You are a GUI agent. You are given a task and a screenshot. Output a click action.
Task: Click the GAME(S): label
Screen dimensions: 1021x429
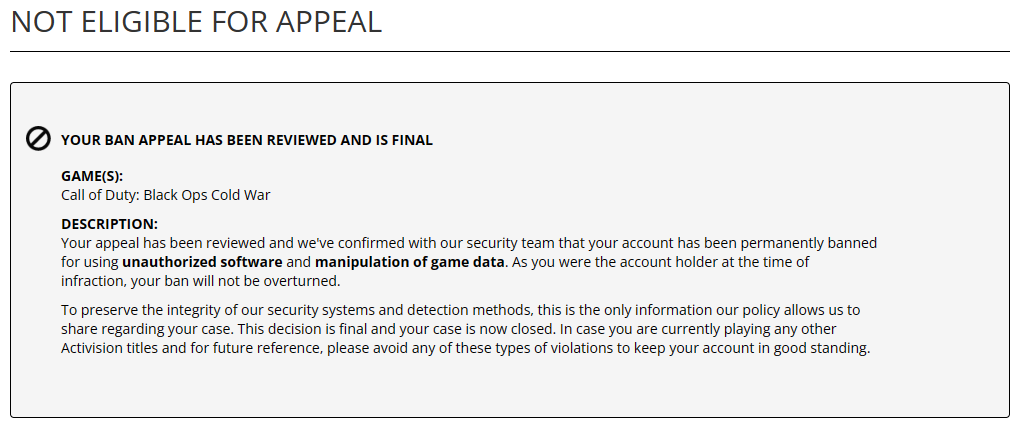92,176
